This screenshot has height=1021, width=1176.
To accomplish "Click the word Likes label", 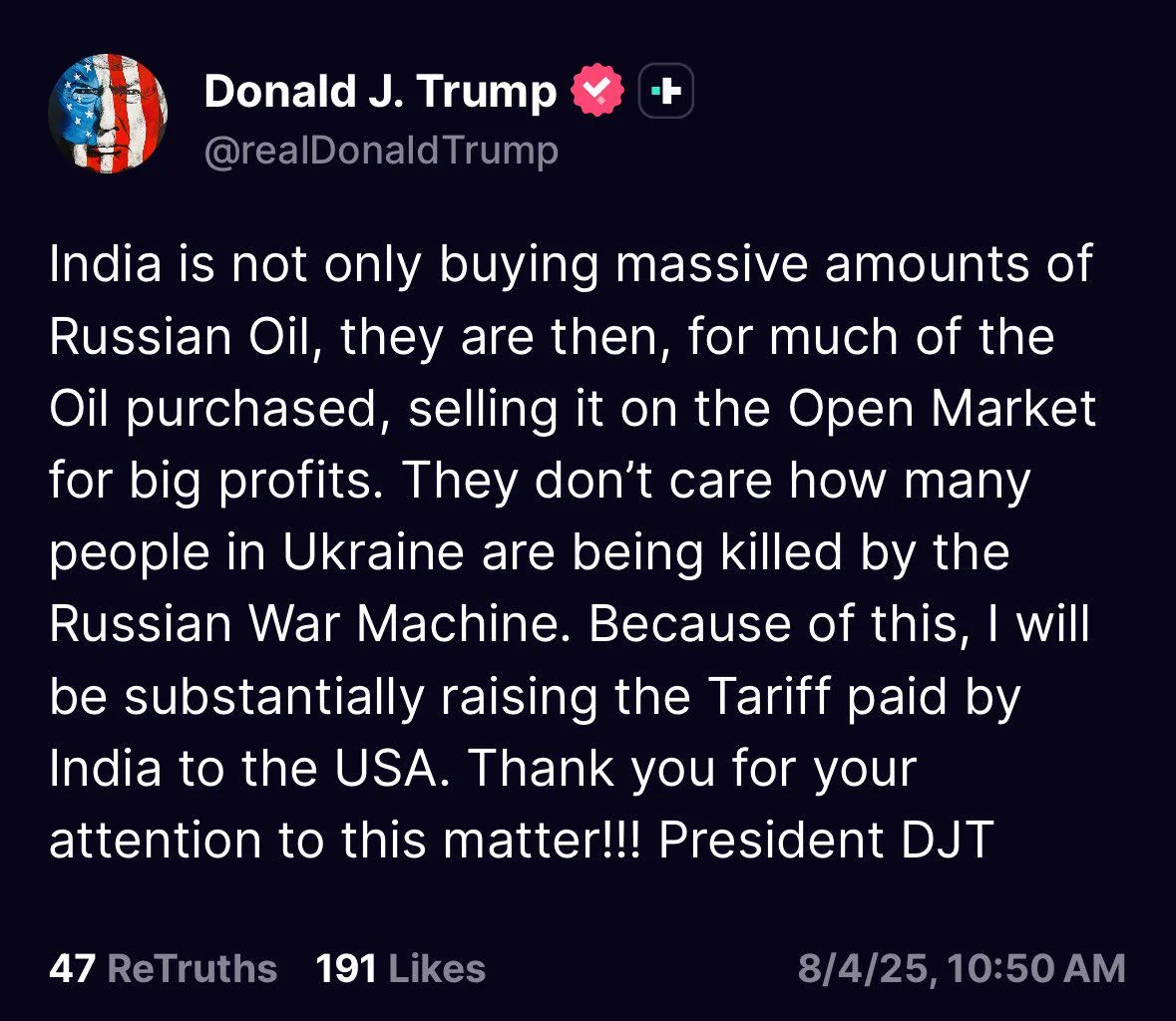I will (437, 968).
